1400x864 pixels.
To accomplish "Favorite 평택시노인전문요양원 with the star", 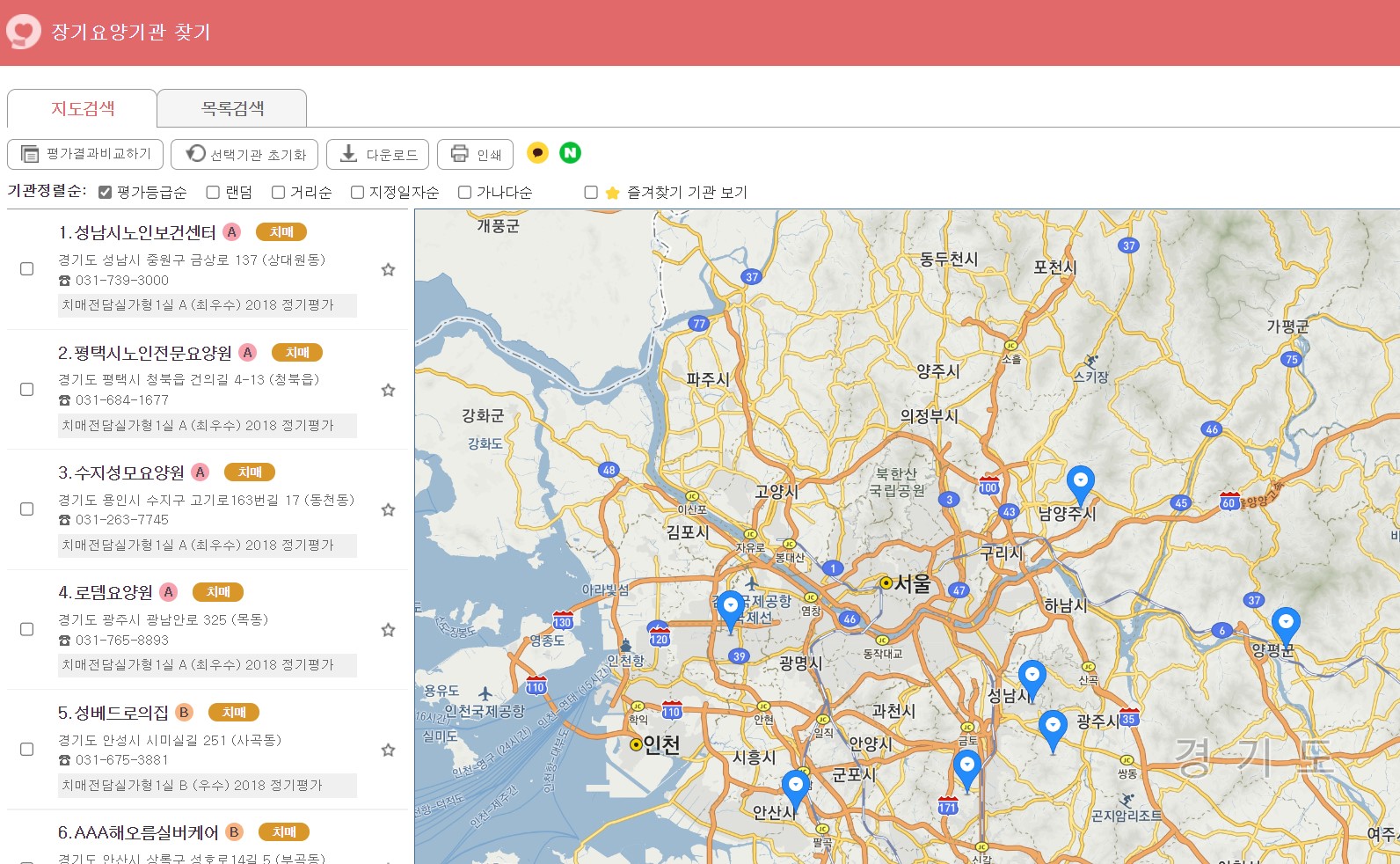I will 388,390.
